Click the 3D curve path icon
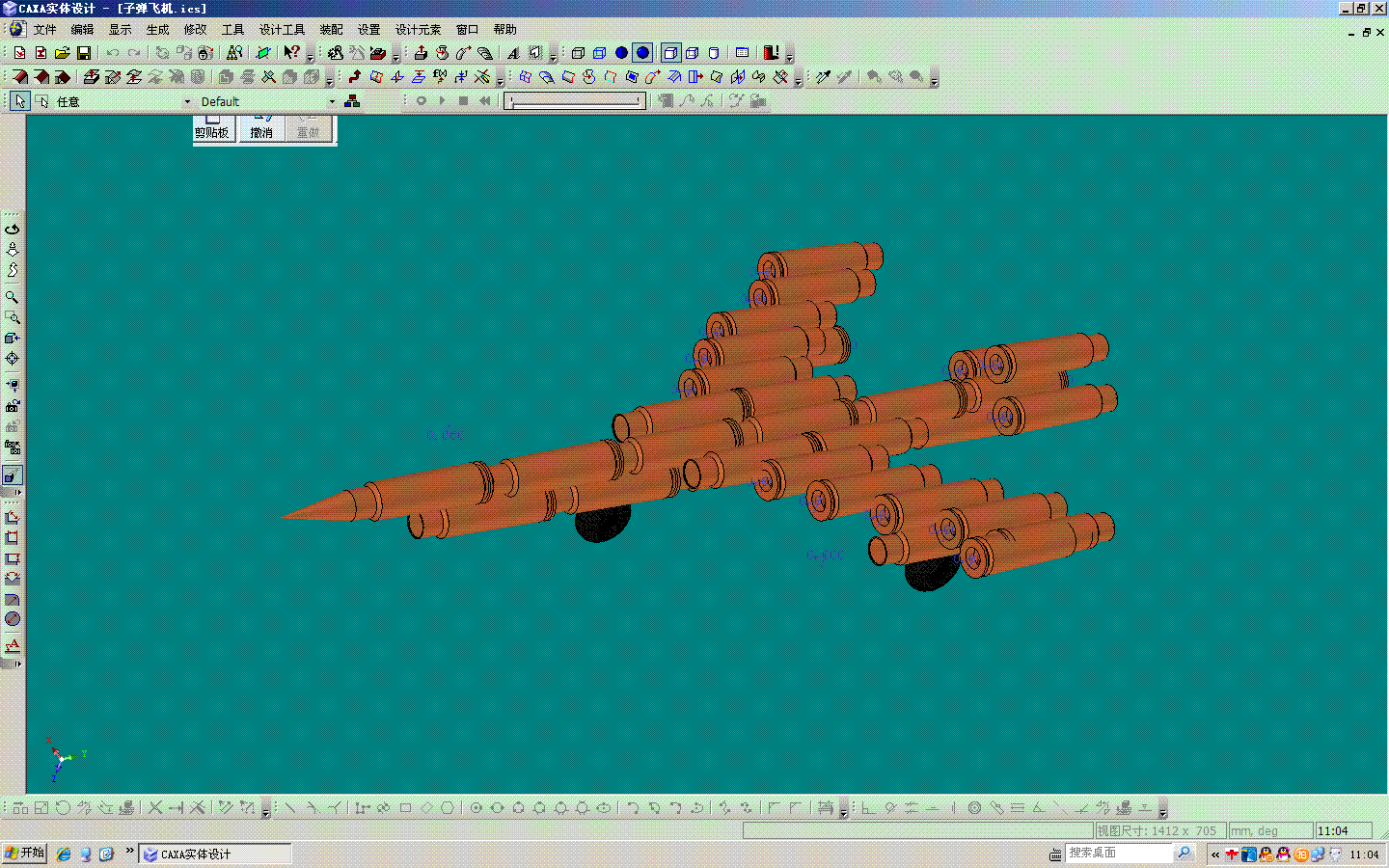The image size is (1389, 868). [x=354, y=76]
